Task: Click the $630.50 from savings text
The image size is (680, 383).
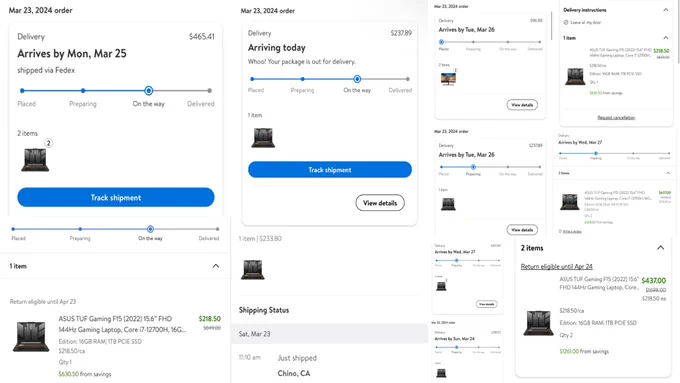Action: pyautogui.click(x=85, y=374)
